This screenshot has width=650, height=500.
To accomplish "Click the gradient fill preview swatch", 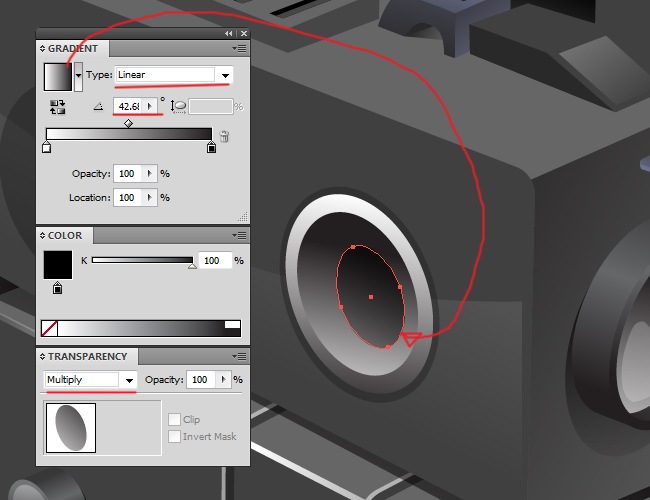I will (x=58, y=77).
